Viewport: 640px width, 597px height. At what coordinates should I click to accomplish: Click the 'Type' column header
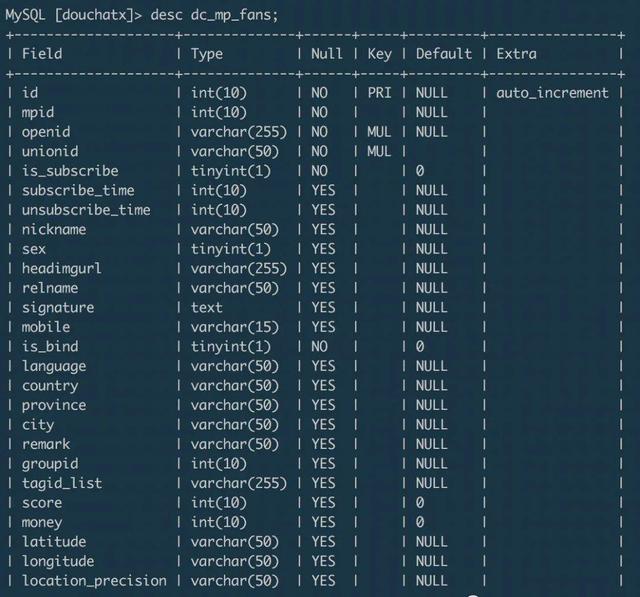[x=207, y=54]
